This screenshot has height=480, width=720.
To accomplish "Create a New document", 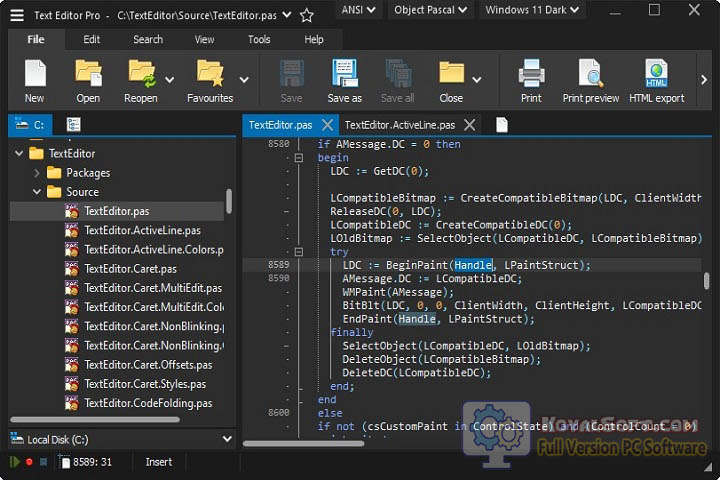I will 35,81.
